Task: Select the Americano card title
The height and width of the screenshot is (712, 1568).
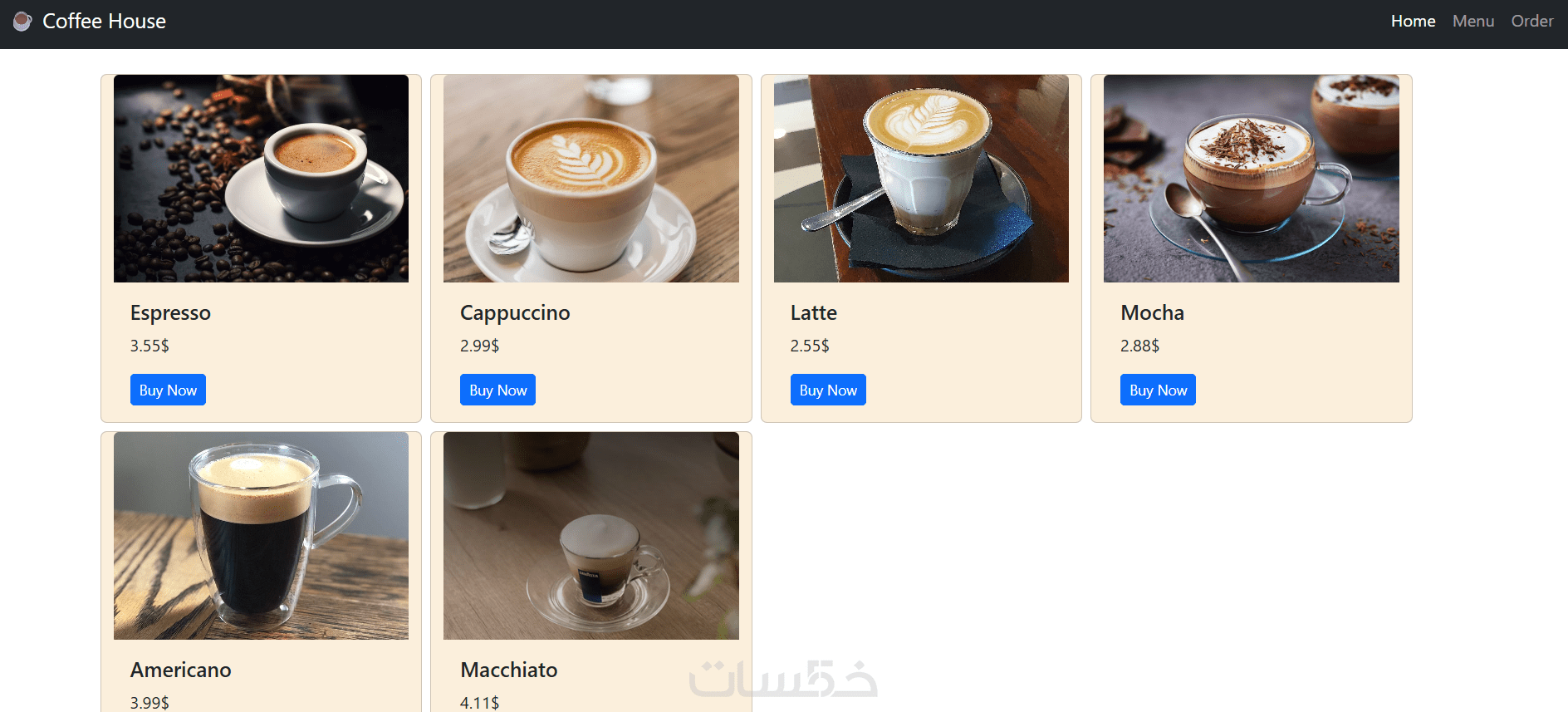Action: pyautogui.click(x=181, y=670)
